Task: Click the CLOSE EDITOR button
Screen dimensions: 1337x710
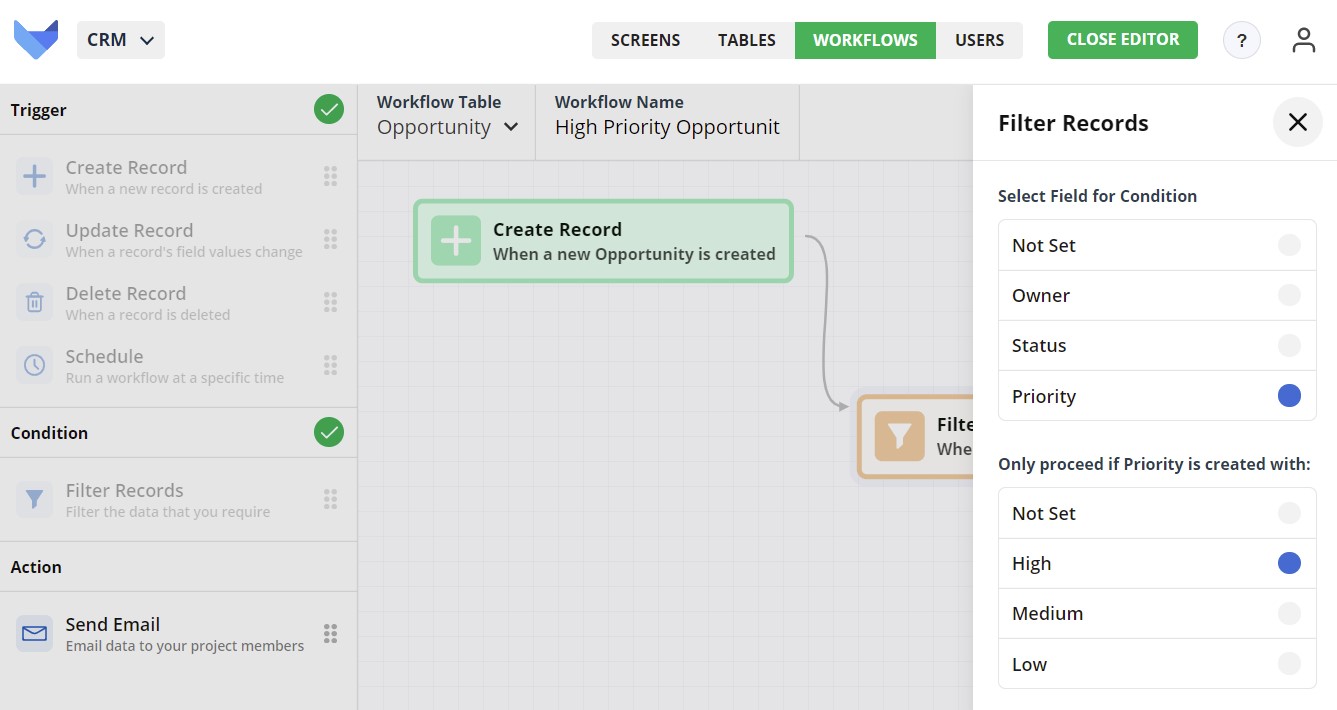Action: click(1123, 40)
